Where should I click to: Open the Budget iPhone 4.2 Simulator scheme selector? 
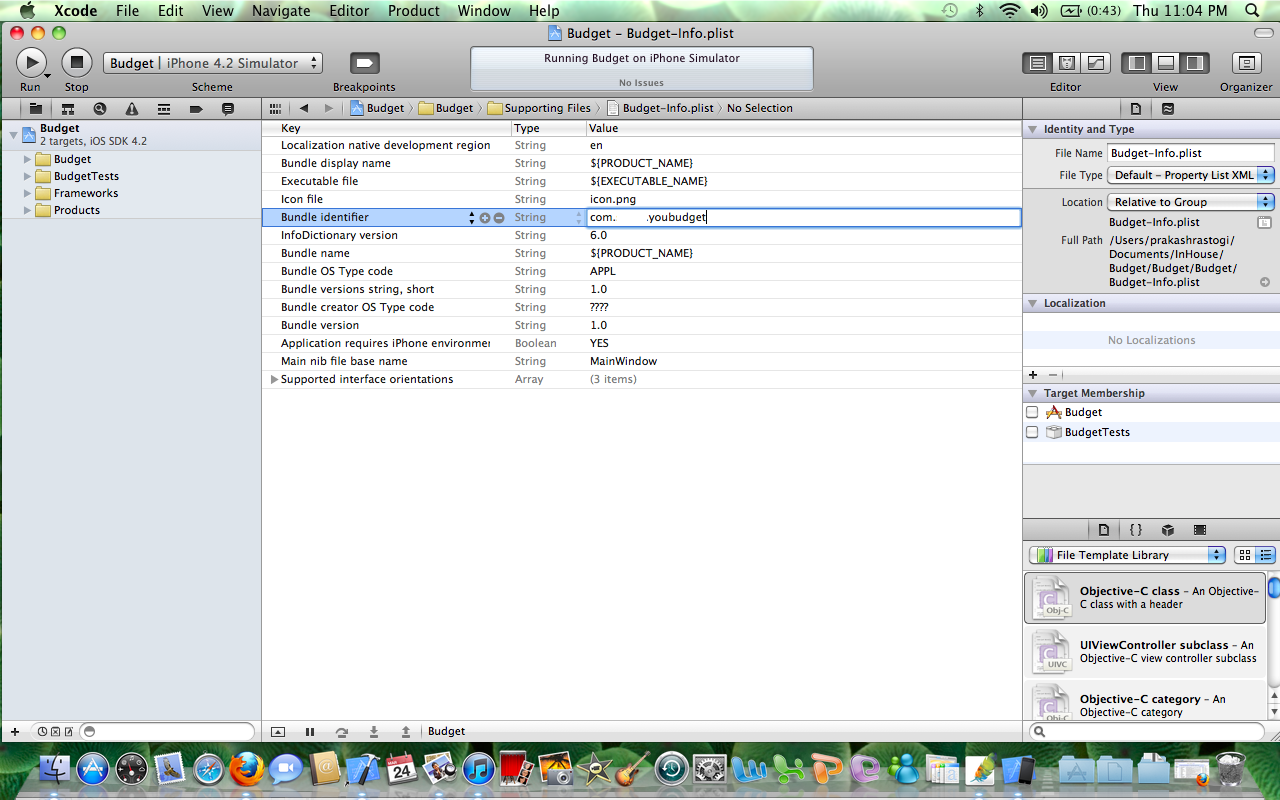[x=213, y=63]
